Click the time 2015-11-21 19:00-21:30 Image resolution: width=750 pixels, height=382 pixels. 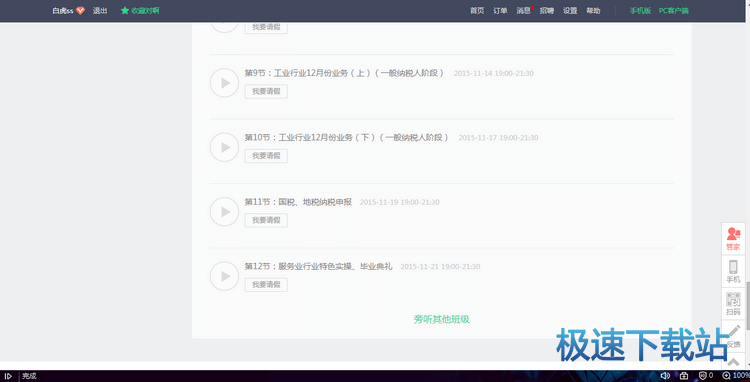[440, 267]
